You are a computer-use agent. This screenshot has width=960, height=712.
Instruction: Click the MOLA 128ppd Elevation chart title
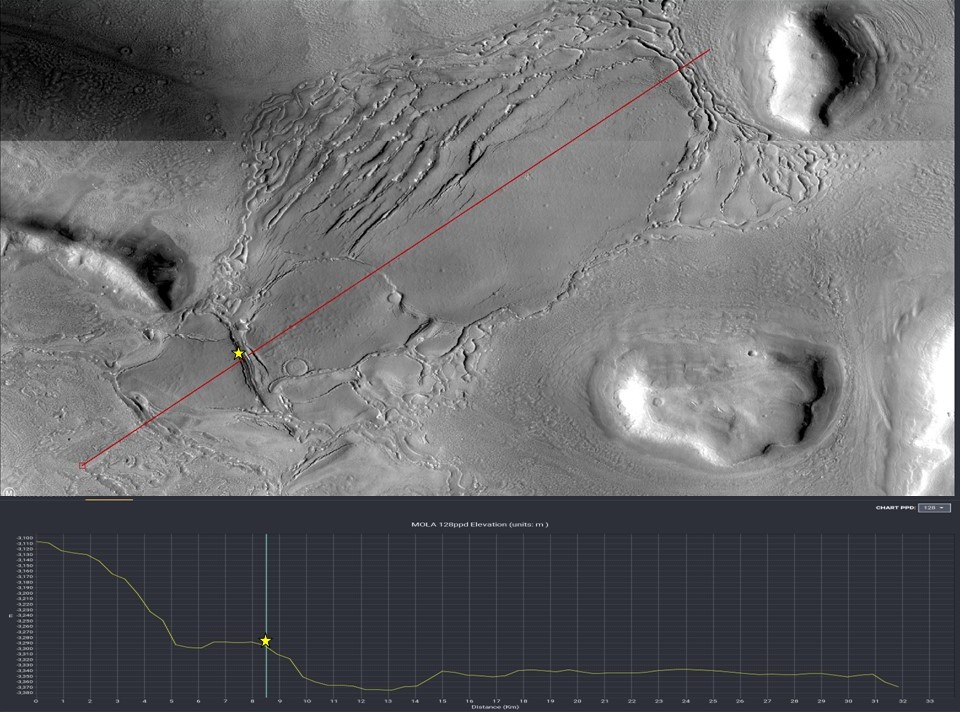480,524
